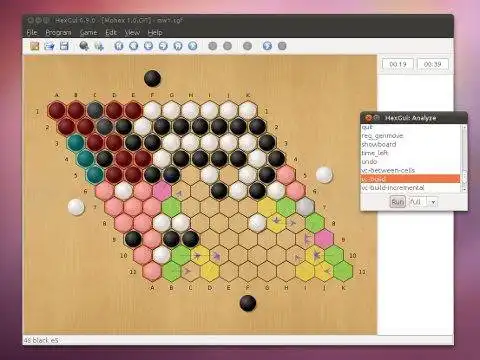Click the pink hex cell K5
480x360 pixels.
286,175
